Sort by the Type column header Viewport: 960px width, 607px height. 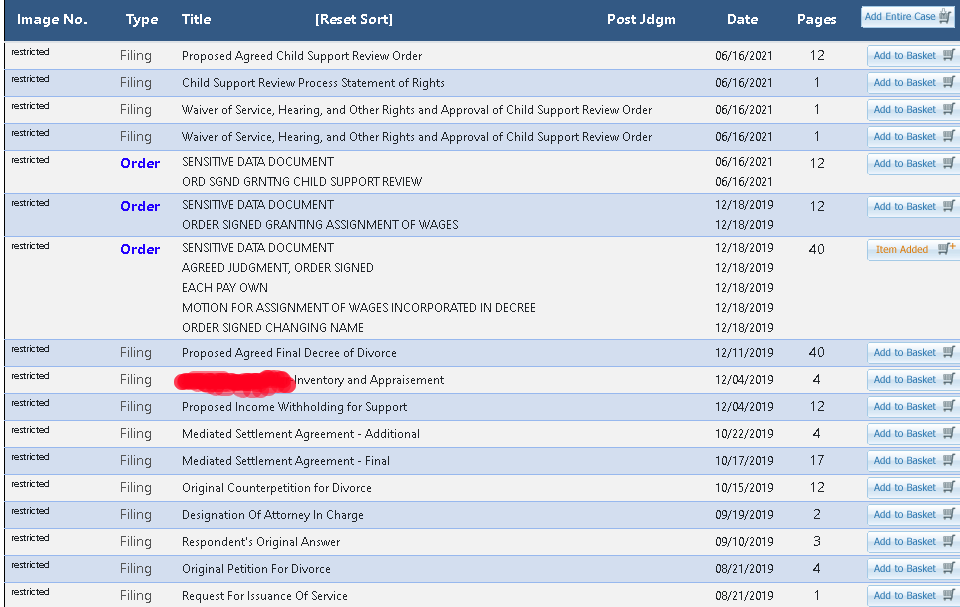click(x=141, y=20)
